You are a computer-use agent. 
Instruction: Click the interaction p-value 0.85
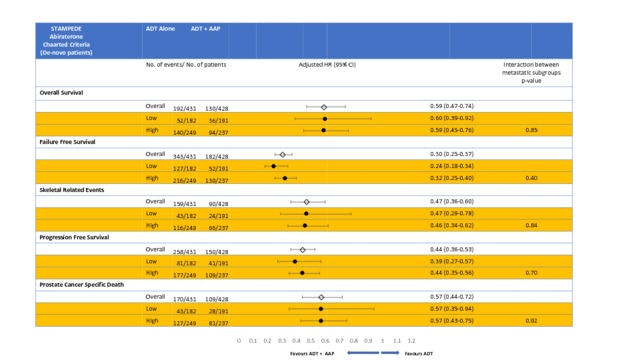coord(531,130)
